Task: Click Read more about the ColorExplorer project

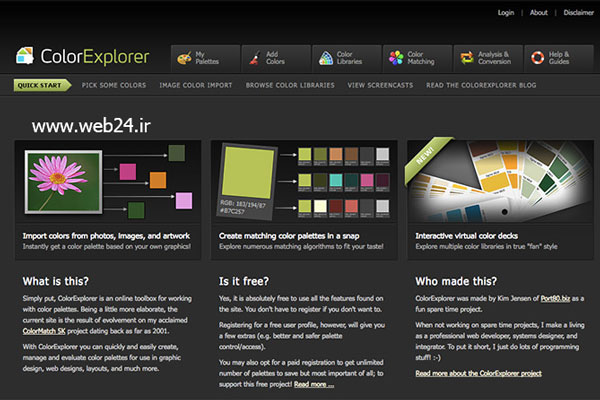Action: [x=478, y=373]
